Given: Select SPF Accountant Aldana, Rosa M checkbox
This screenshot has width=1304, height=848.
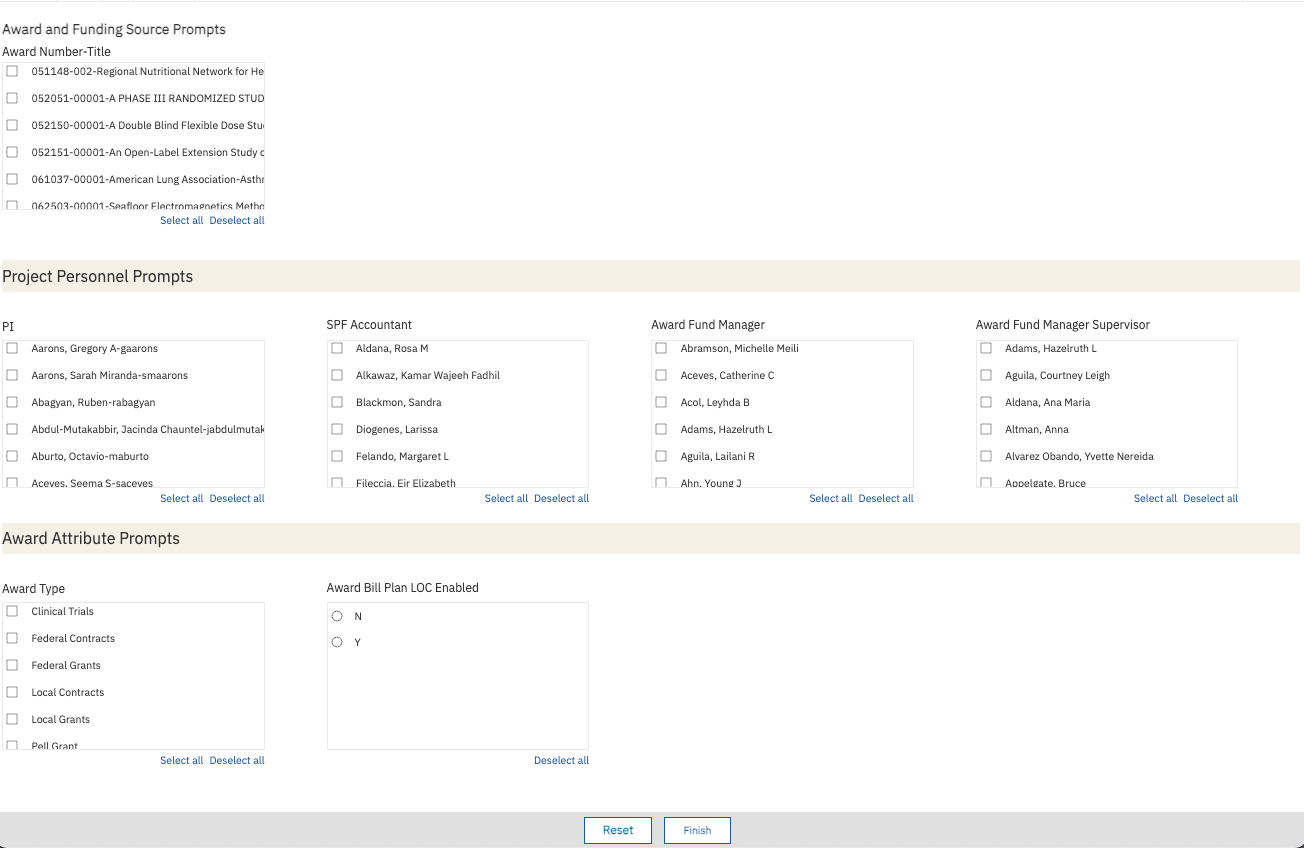Looking at the screenshot, I should pos(337,348).
